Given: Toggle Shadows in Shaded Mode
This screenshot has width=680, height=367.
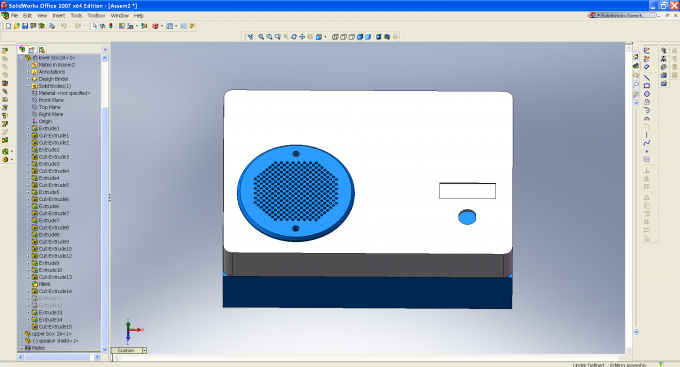Looking at the screenshot, I should point(378,37).
